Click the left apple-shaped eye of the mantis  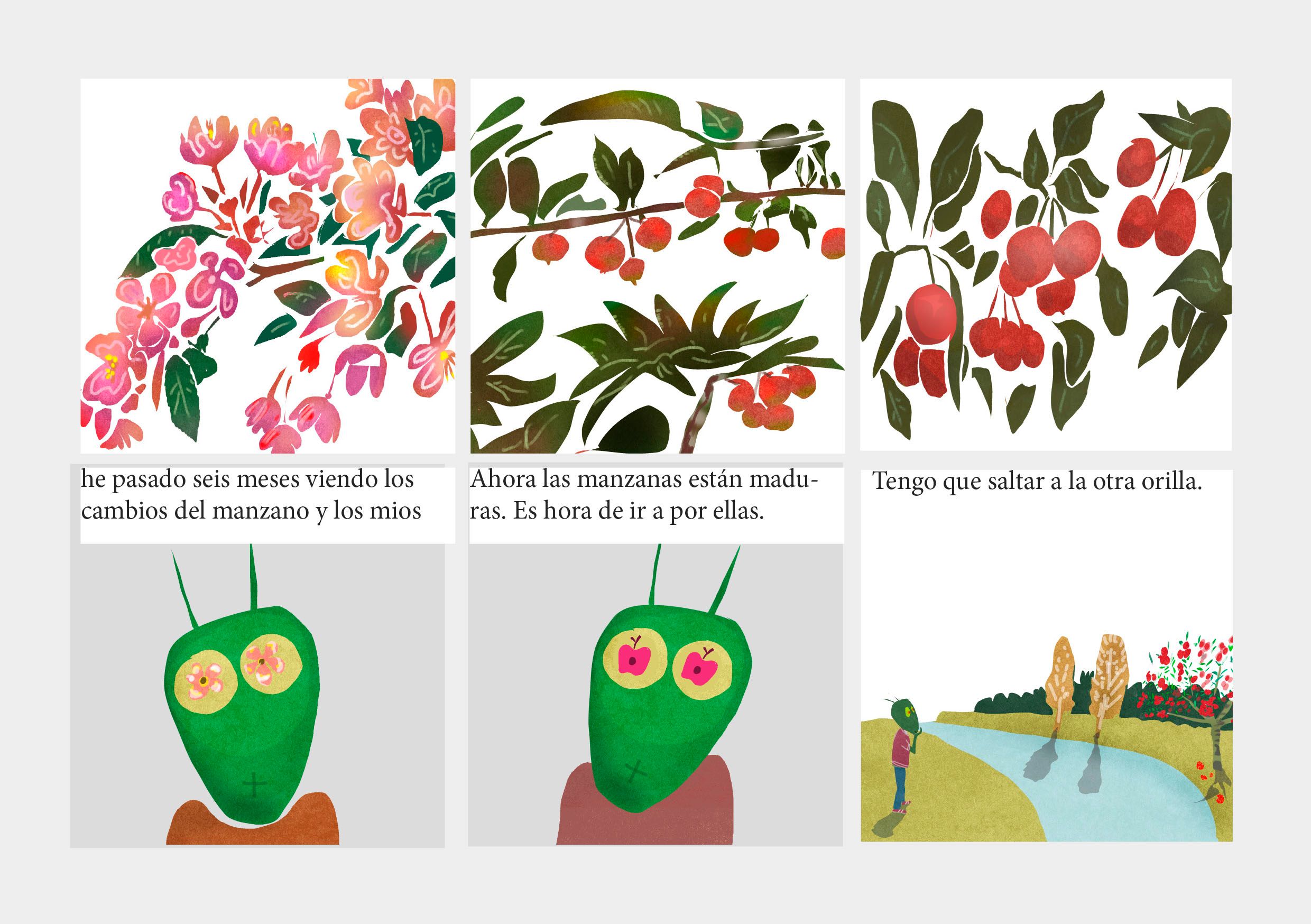(x=634, y=660)
